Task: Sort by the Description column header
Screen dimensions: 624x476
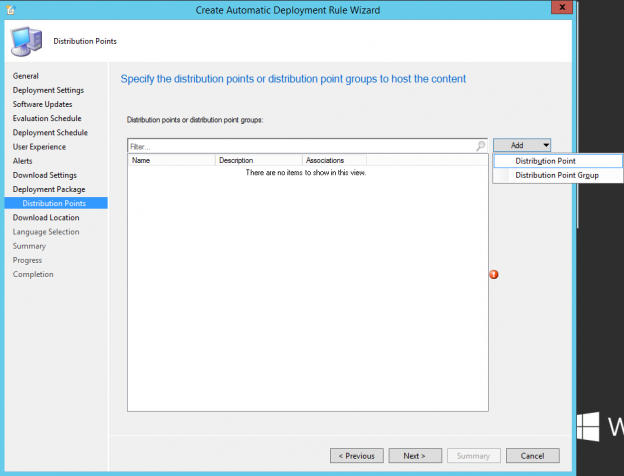Action: click(x=258, y=160)
